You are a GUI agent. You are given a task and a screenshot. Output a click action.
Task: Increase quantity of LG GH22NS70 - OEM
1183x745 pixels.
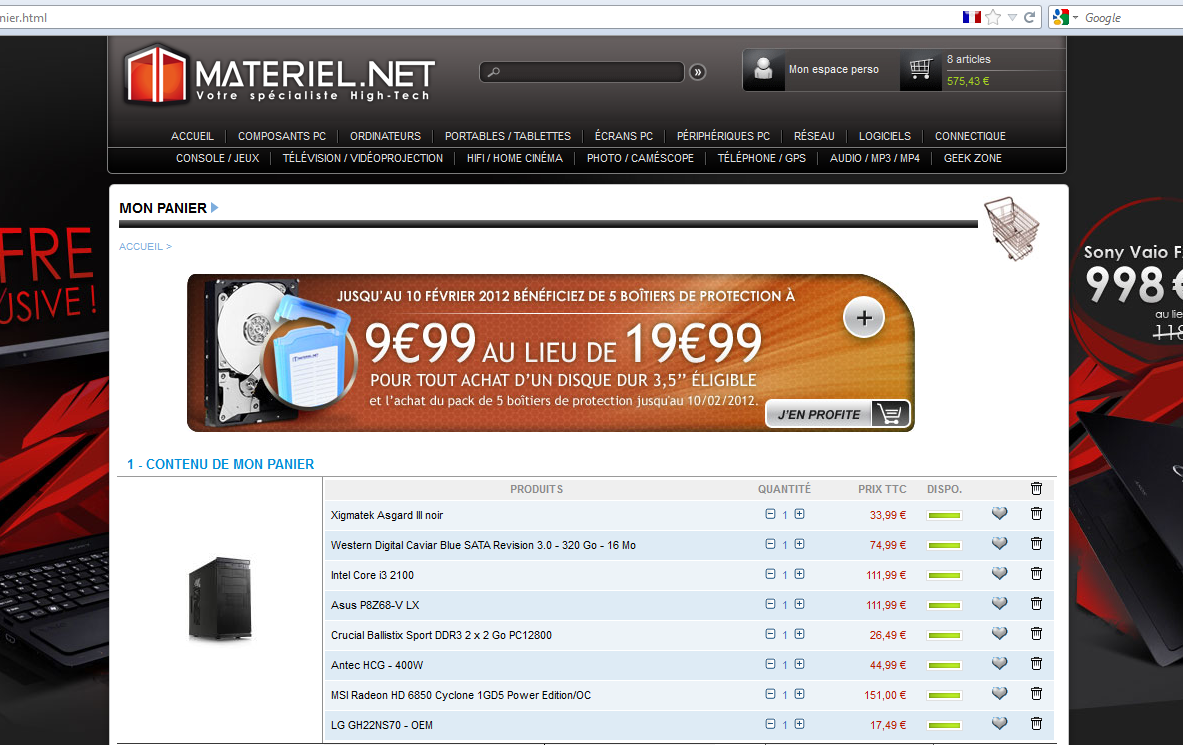pos(799,724)
